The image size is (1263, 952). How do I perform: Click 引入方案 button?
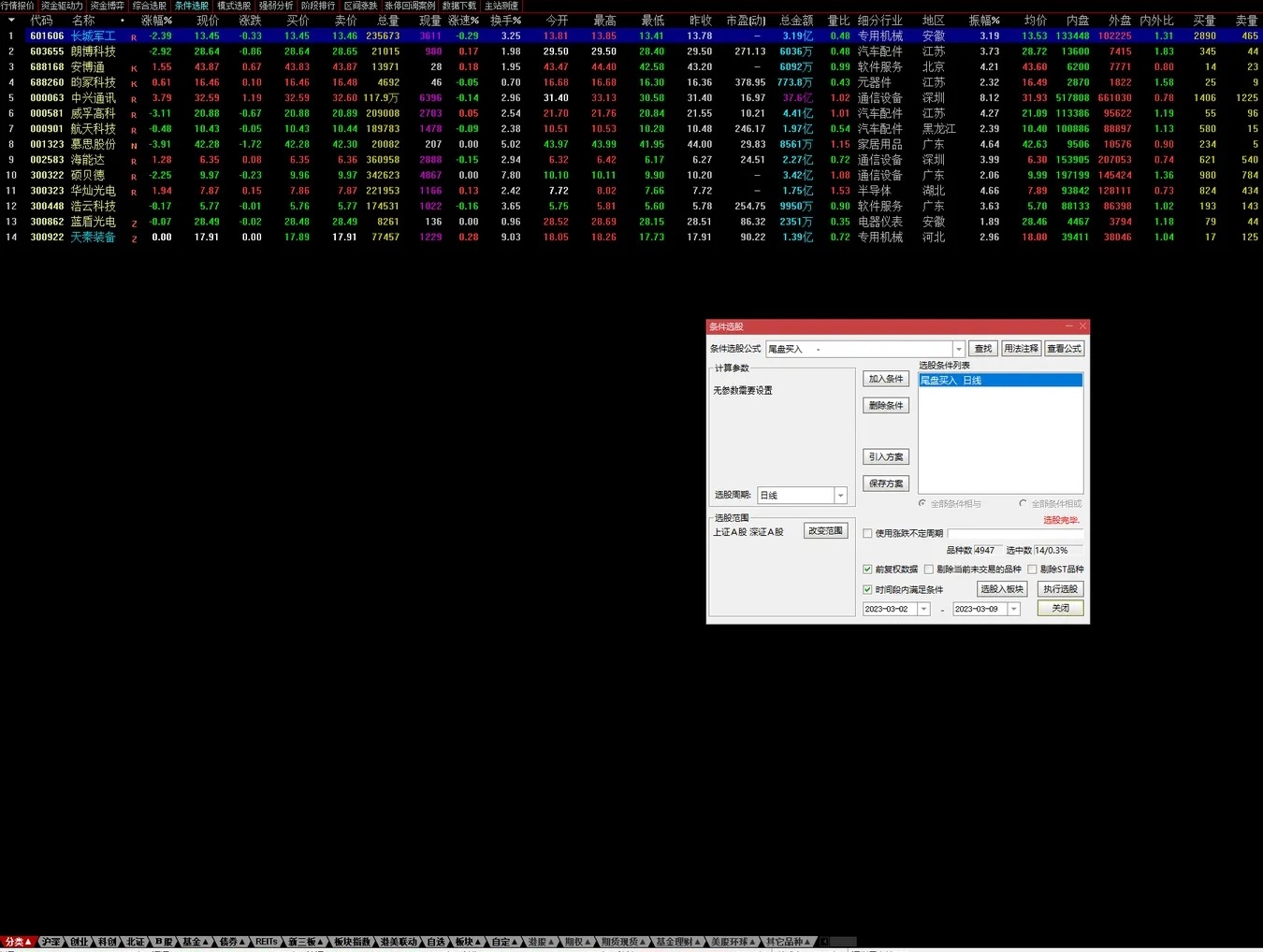coord(885,457)
